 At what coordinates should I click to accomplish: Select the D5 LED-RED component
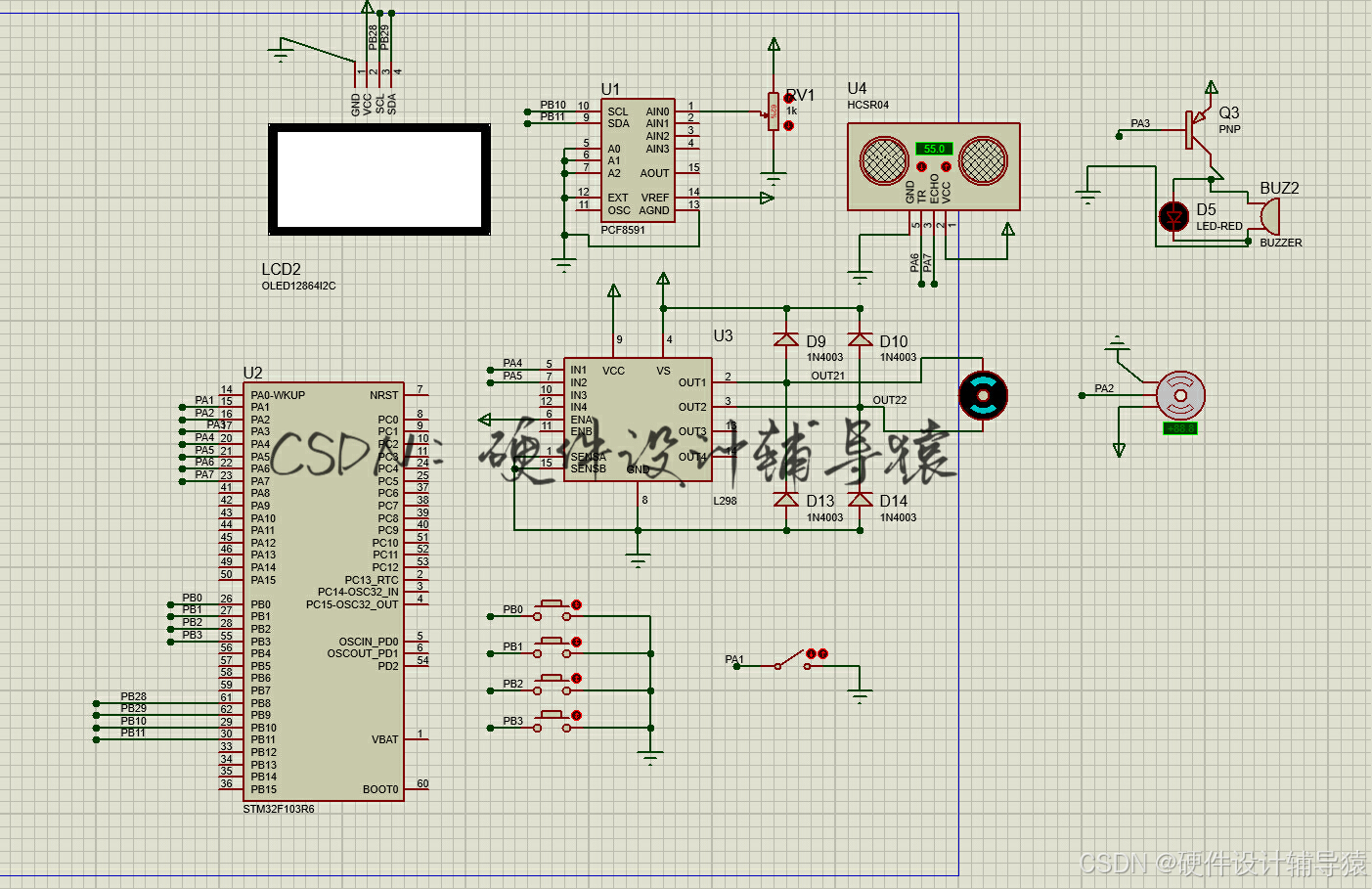(1173, 216)
